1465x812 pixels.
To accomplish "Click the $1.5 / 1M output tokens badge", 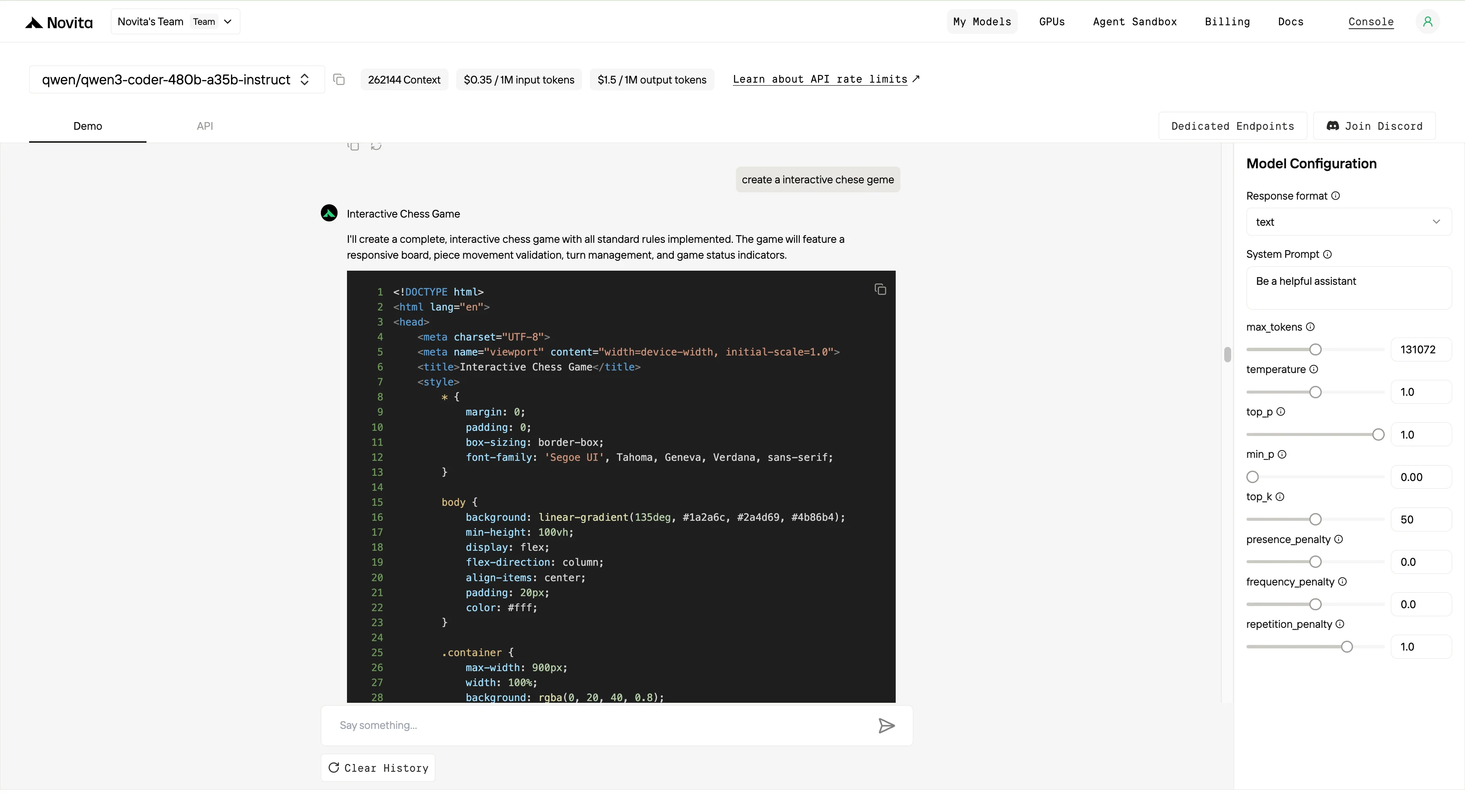I will 652,80.
